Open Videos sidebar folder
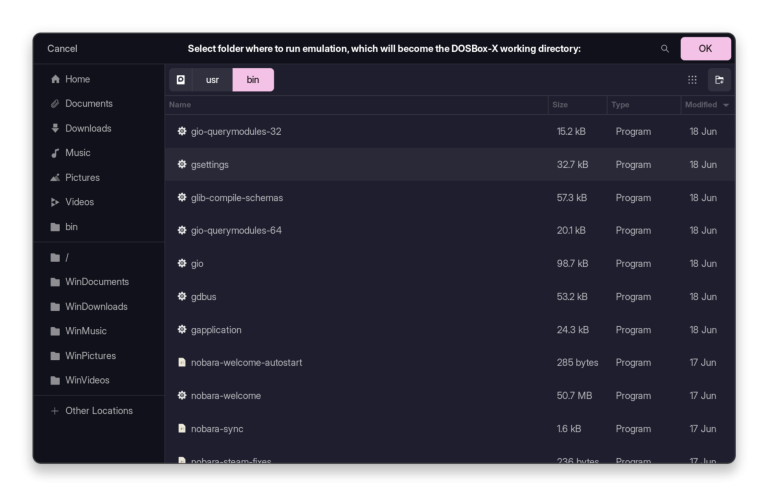Screen dimensions: 768x496 (79, 202)
